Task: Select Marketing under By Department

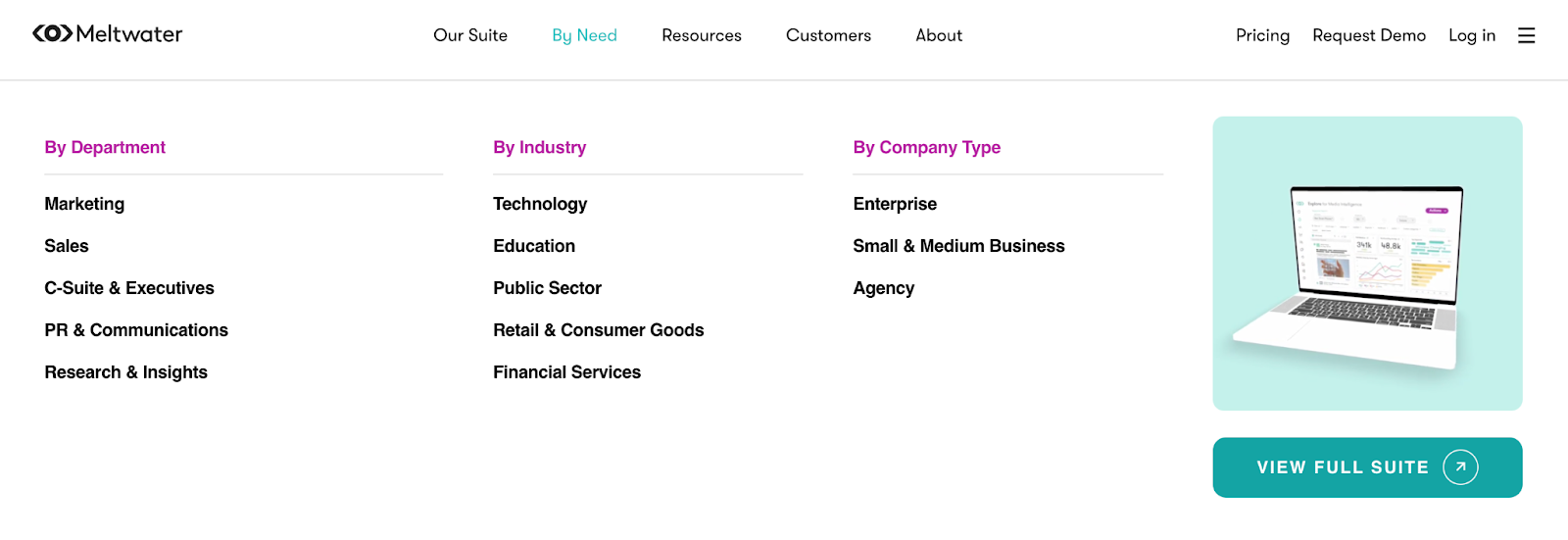Action: [x=84, y=204]
